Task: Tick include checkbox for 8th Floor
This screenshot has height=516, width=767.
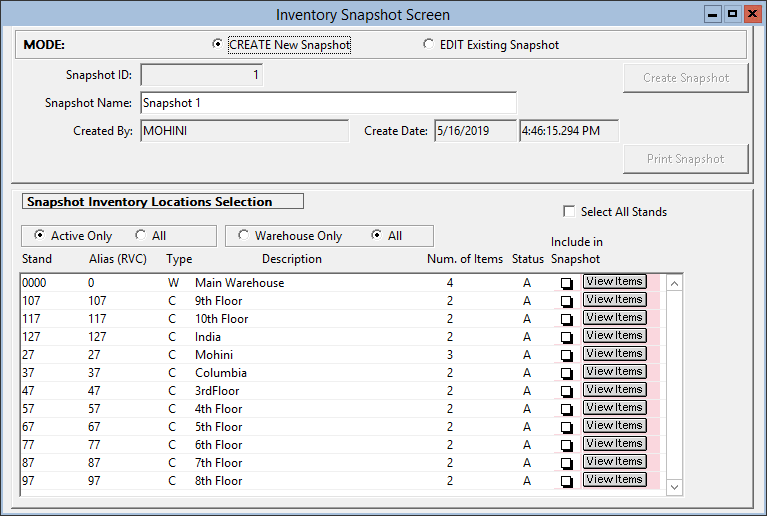Action: (566, 481)
